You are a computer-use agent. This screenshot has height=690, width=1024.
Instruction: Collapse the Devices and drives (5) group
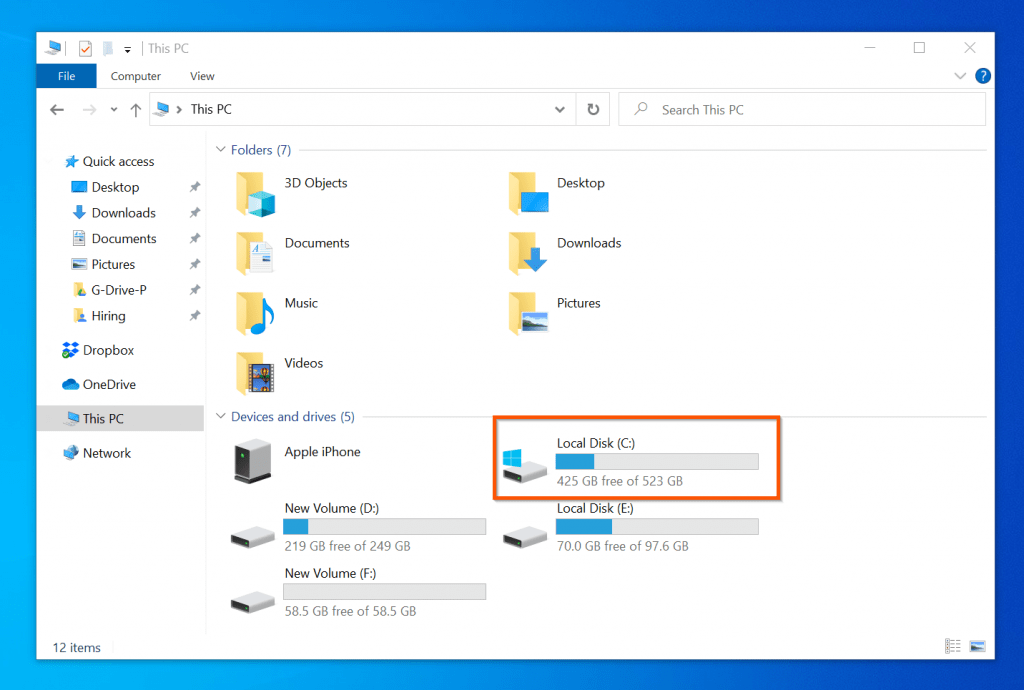221,416
